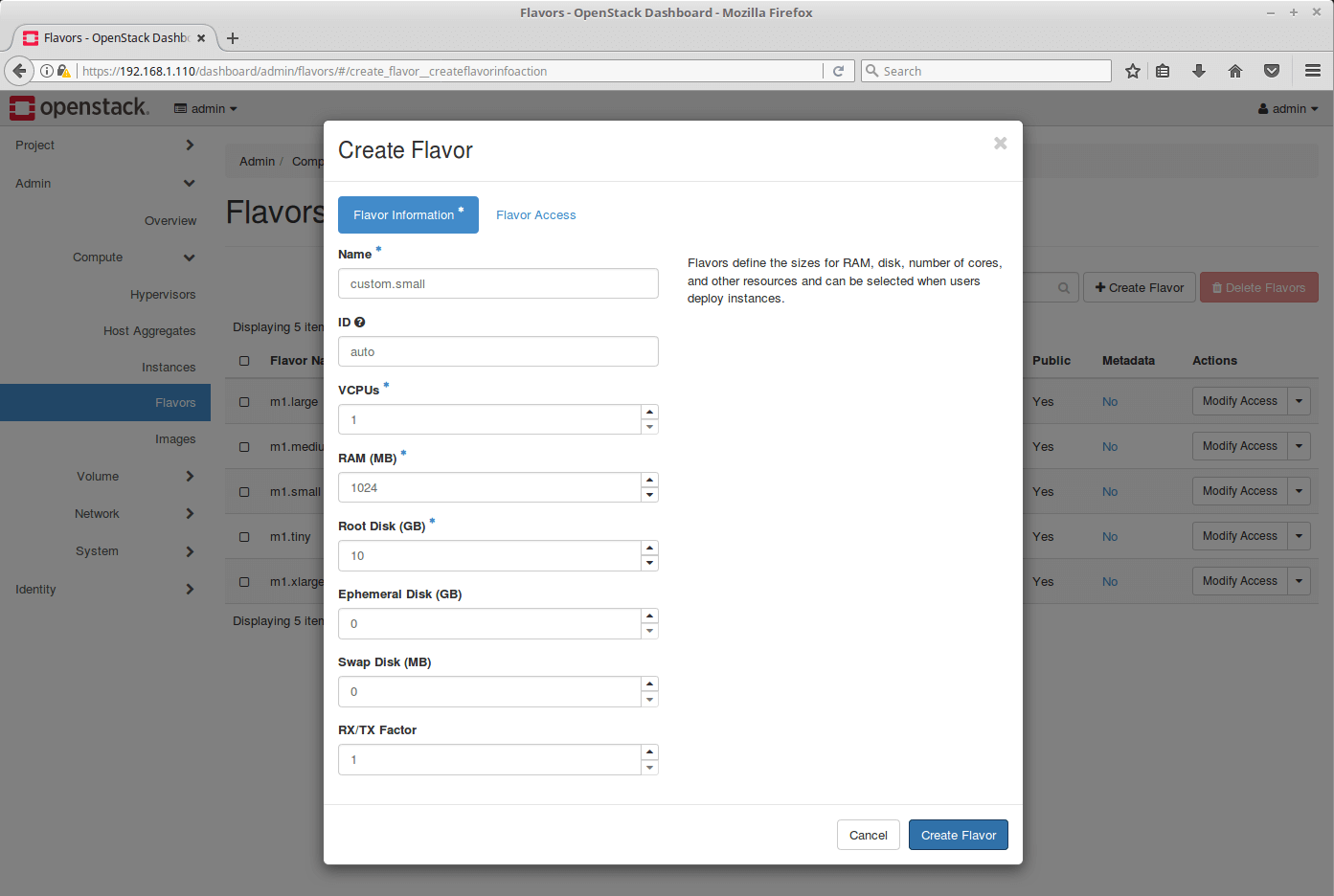
Task: Toggle select-all flavors checkbox
Action: pos(244,361)
